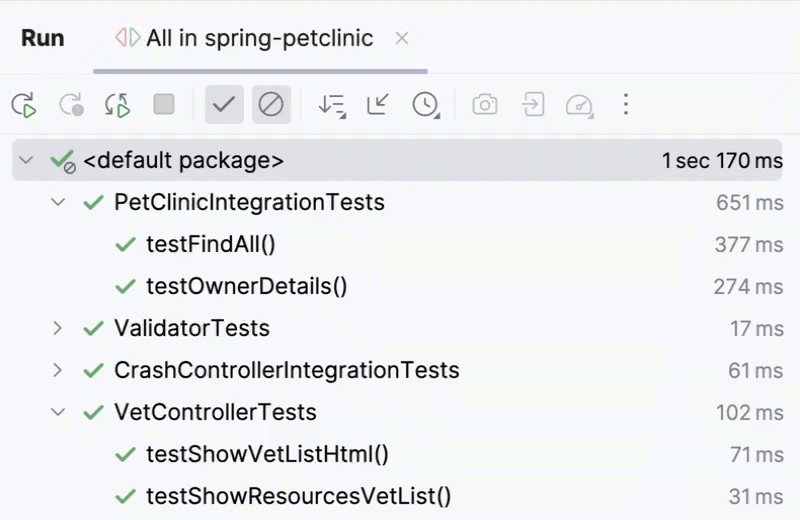
Task: Click the Sort tests icon
Action: tap(331, 104)
